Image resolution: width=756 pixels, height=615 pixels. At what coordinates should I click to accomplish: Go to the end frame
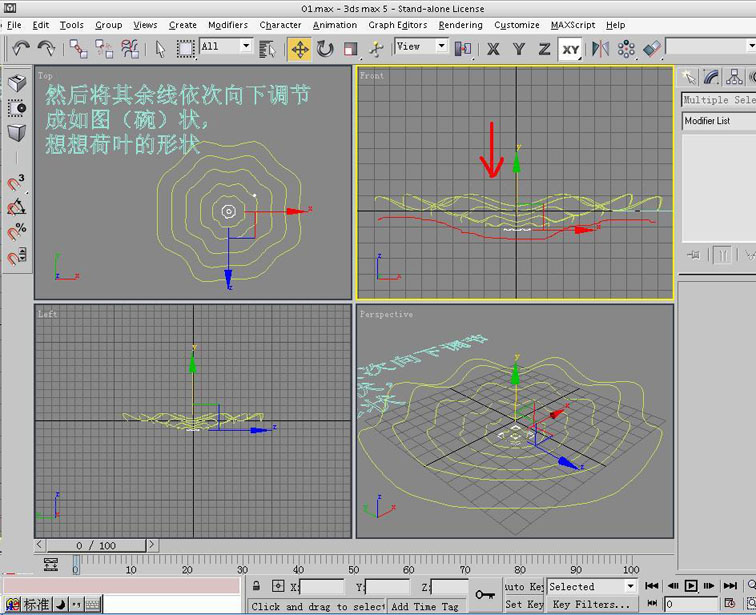[730, 586]
